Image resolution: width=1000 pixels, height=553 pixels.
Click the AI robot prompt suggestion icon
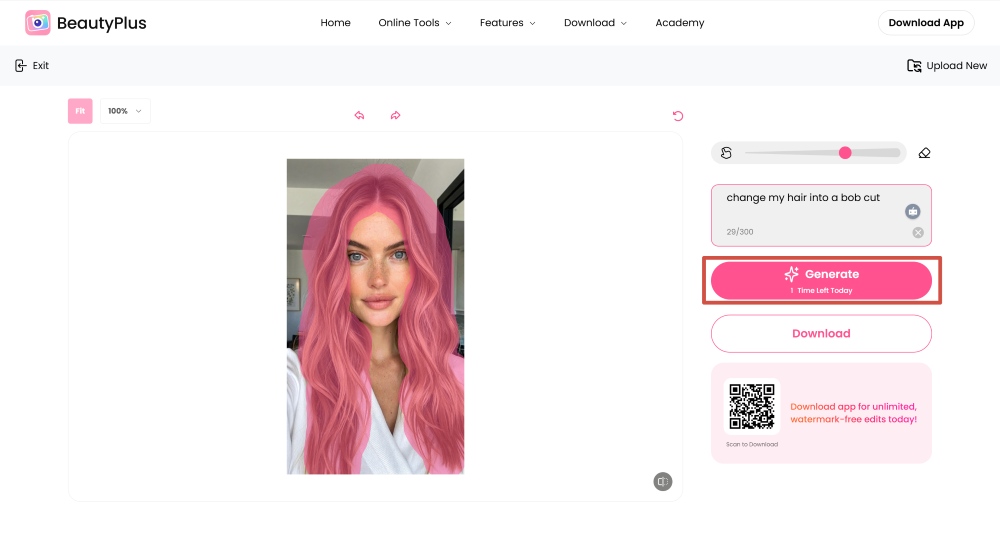[x=913, y=211]
